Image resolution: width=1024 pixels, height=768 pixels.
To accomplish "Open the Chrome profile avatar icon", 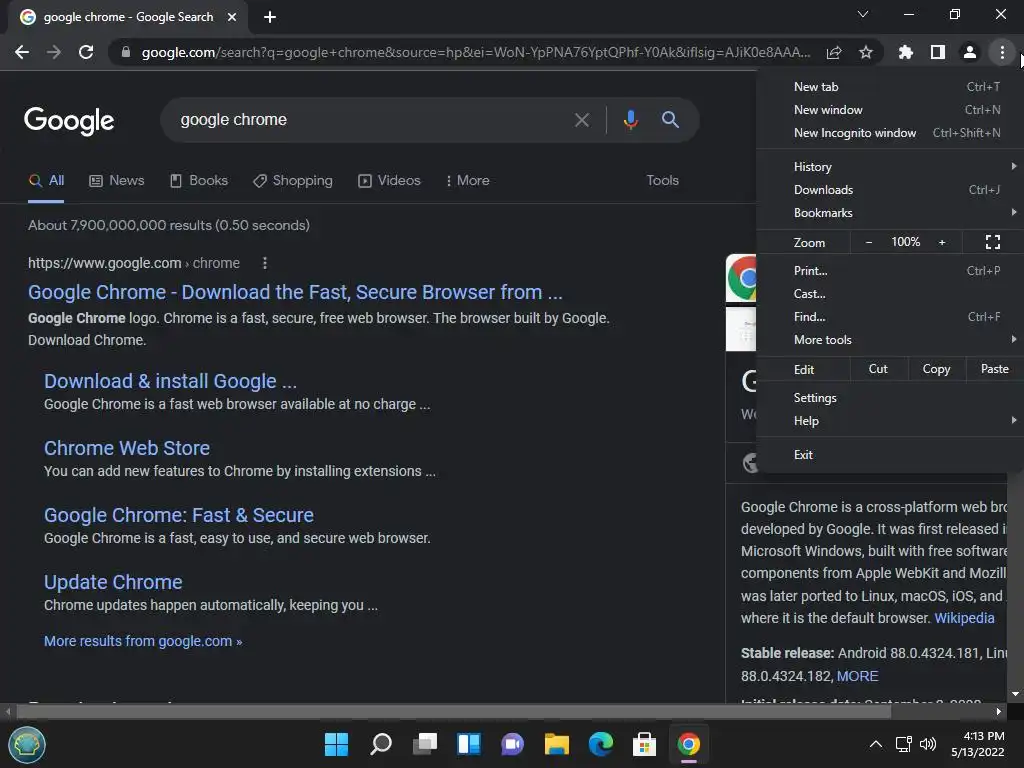I will [x=970, y=52].
